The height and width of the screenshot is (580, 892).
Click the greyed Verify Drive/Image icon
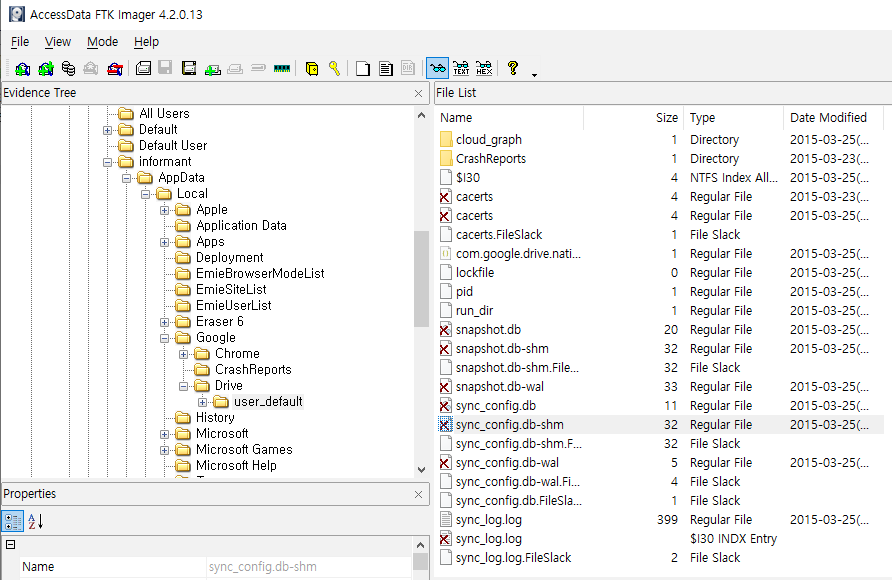tap(258, 69)
